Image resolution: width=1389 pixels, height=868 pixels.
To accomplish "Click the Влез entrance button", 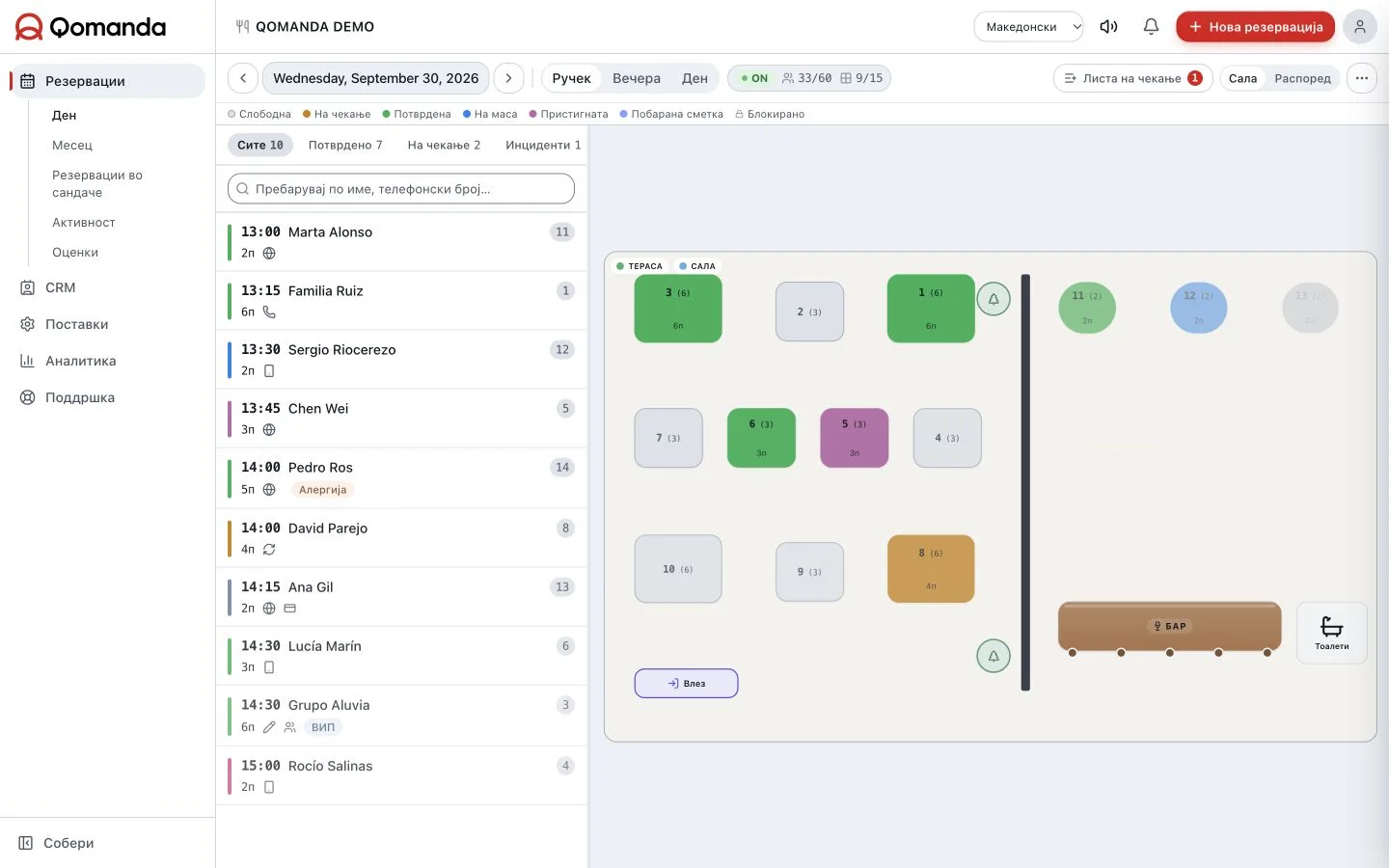I will click(686, 684).
